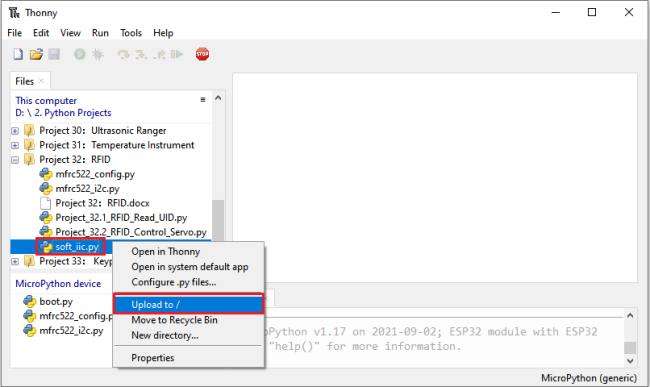Click the folder icon of Project 32: RFID
The height and width of the screenshot is (387, 650).
tap(29, 160)
